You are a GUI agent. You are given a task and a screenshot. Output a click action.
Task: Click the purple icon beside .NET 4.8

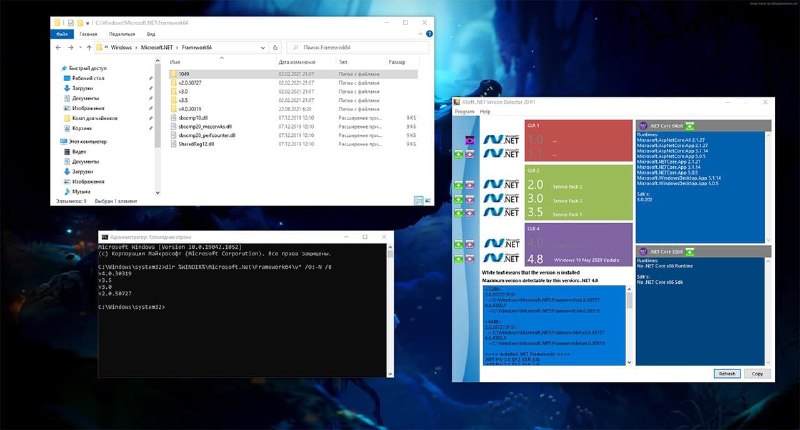[470, 259]
